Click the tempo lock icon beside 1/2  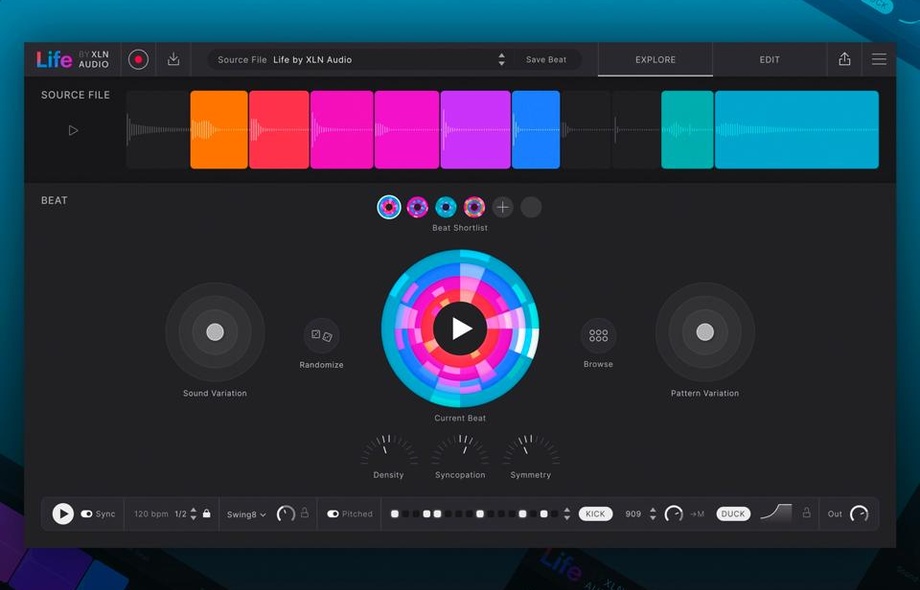(207, 514)
